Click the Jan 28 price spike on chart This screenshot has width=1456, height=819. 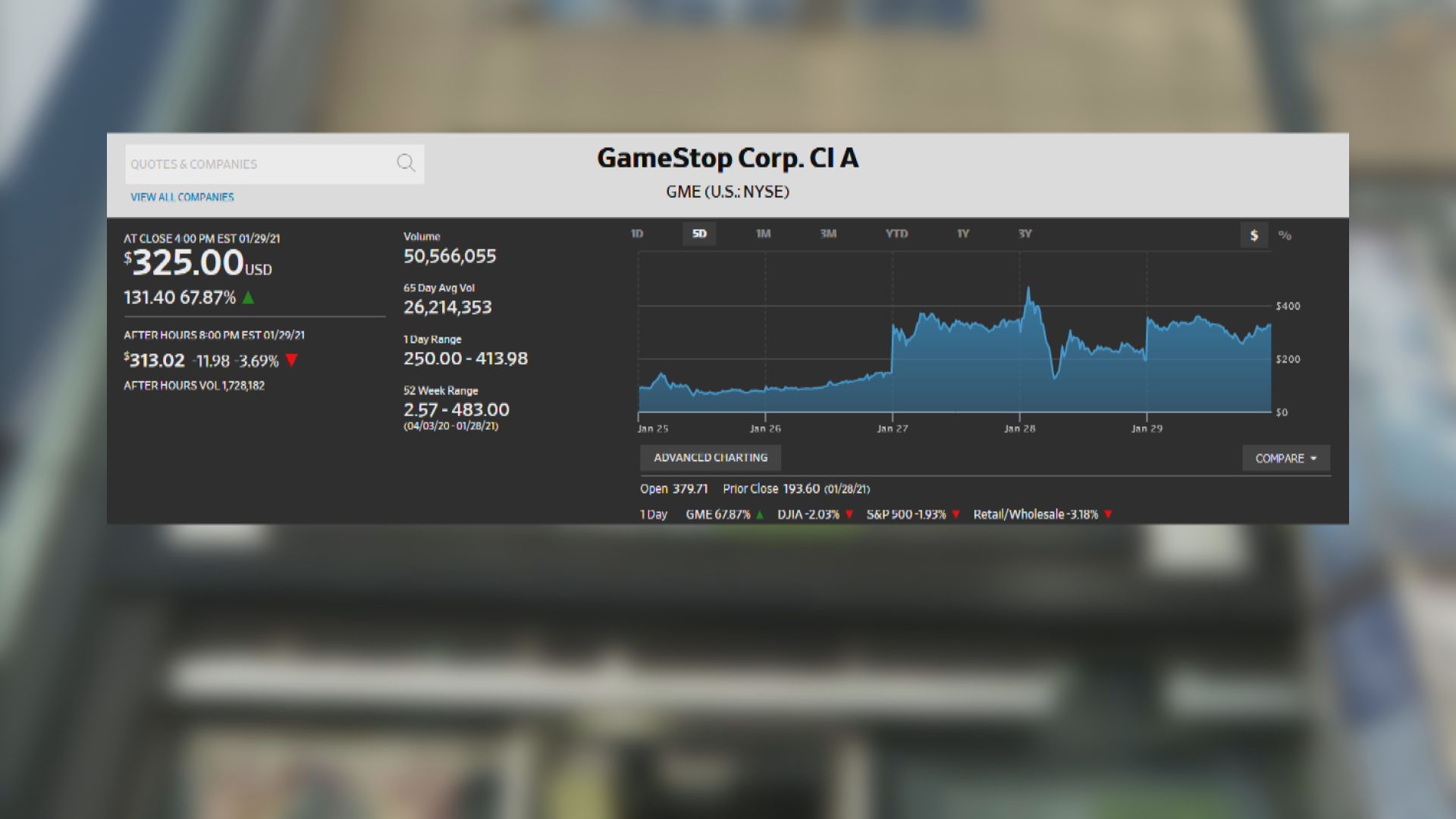[1029, 292]
